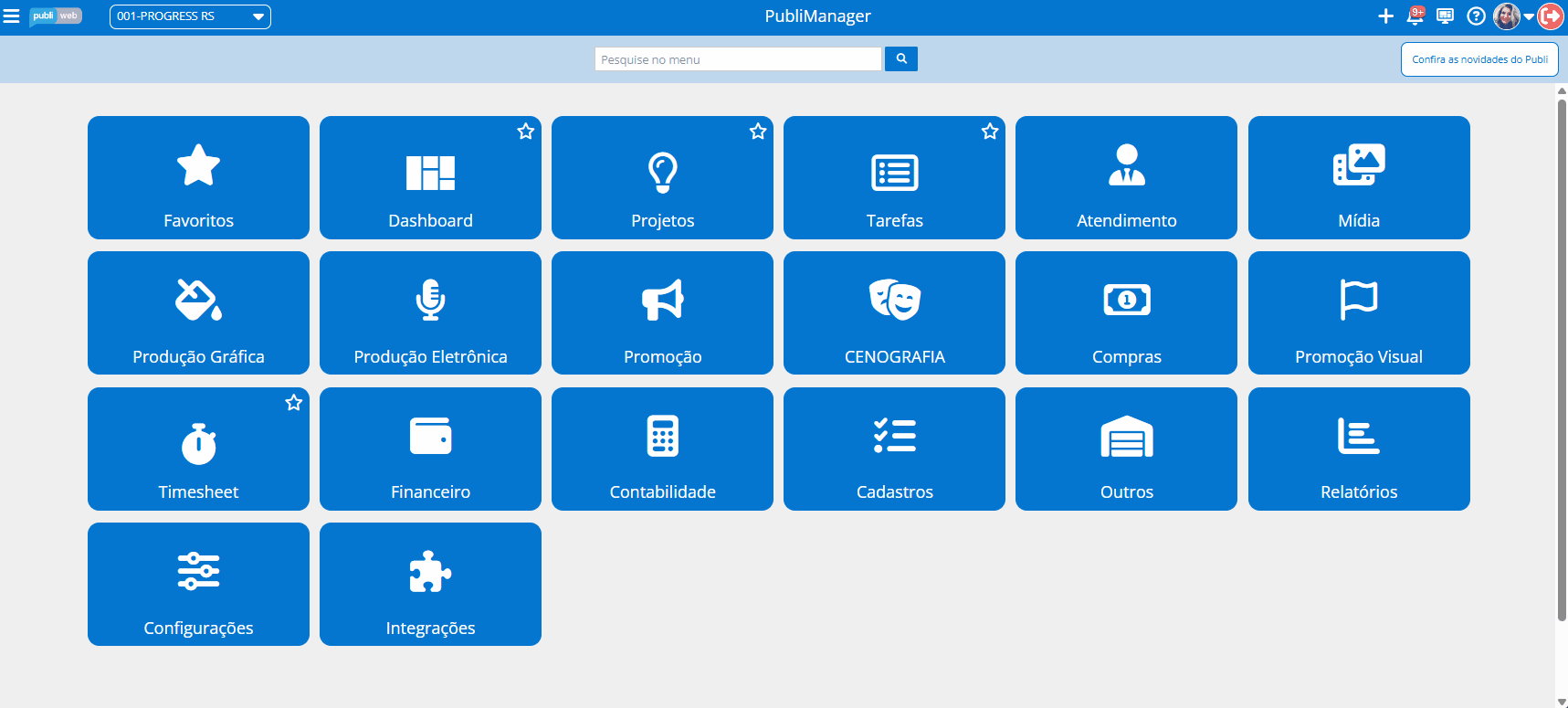Open the notifications bell icon

[x=1415, y=16]
